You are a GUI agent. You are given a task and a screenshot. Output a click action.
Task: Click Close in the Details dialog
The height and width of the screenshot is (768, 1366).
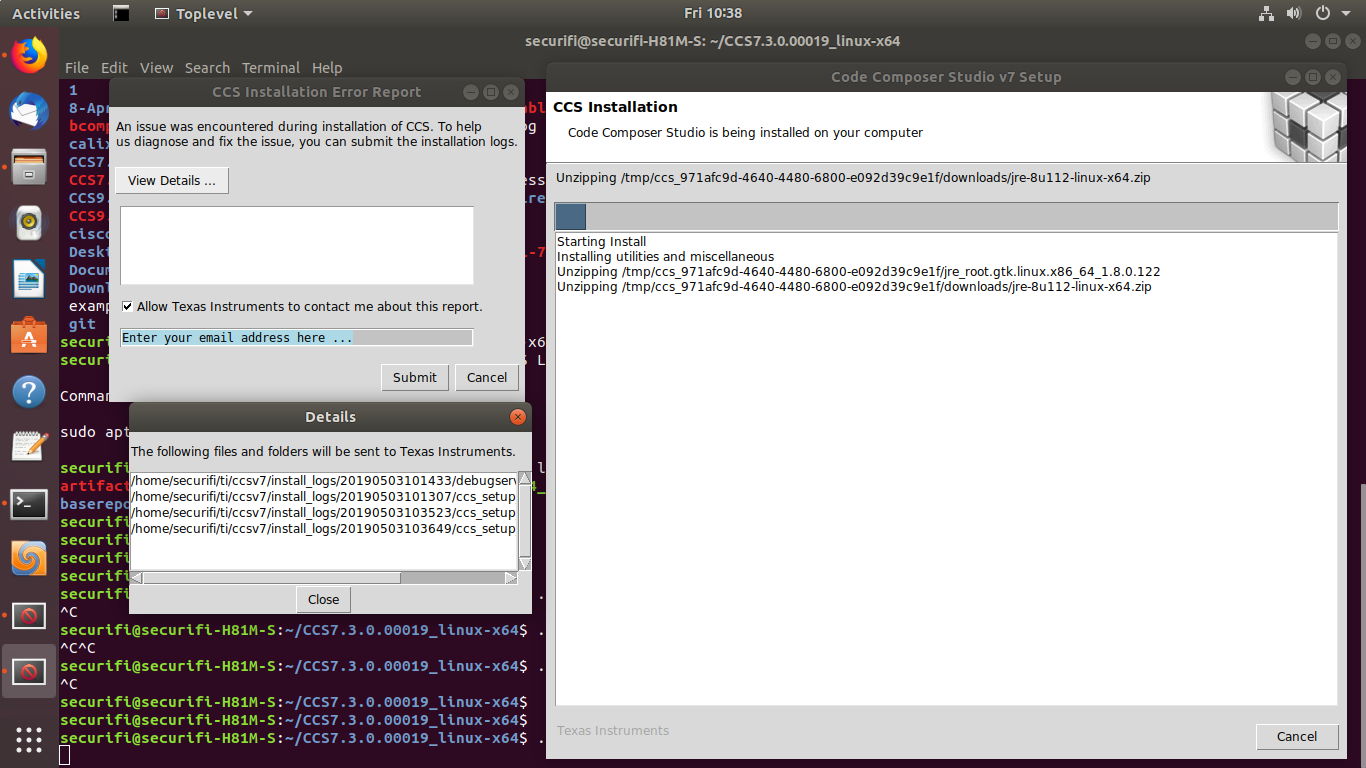(323, 599)
